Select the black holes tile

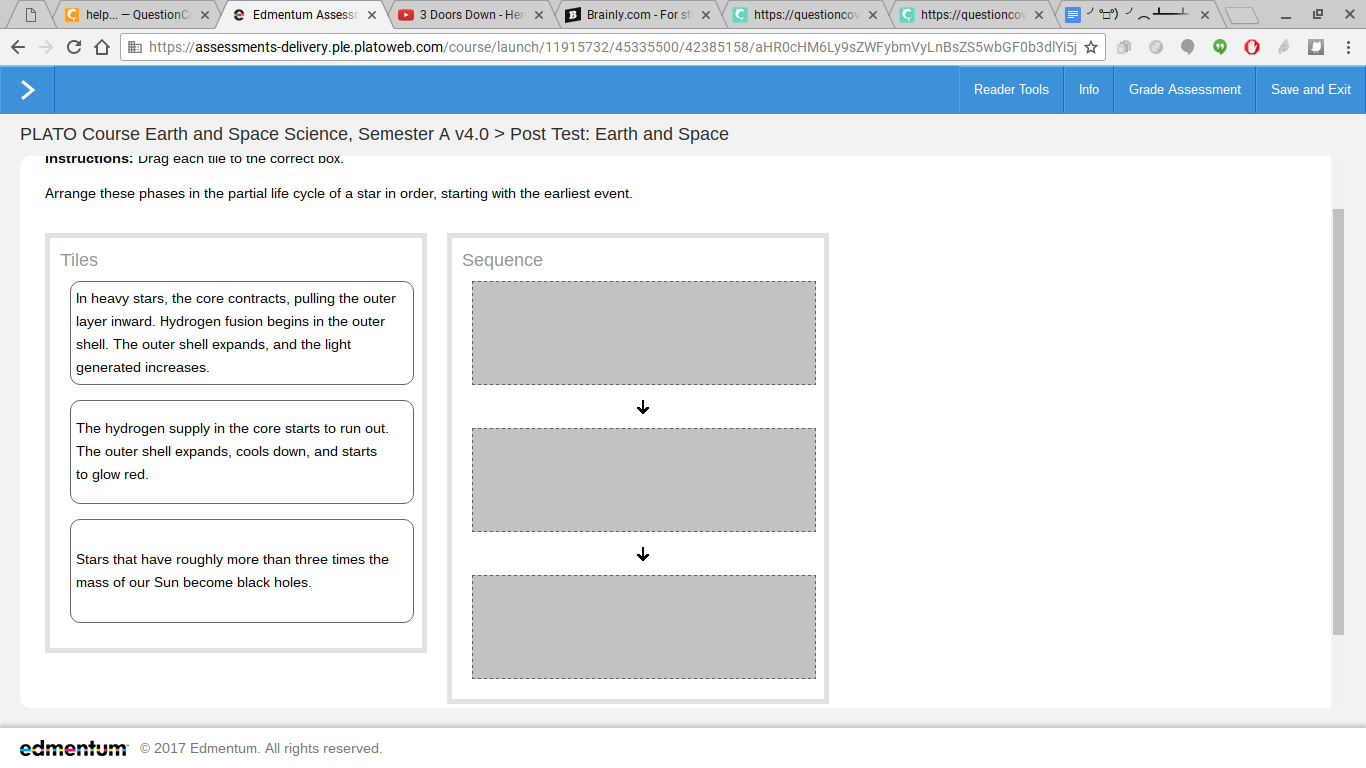coord(242,571)
